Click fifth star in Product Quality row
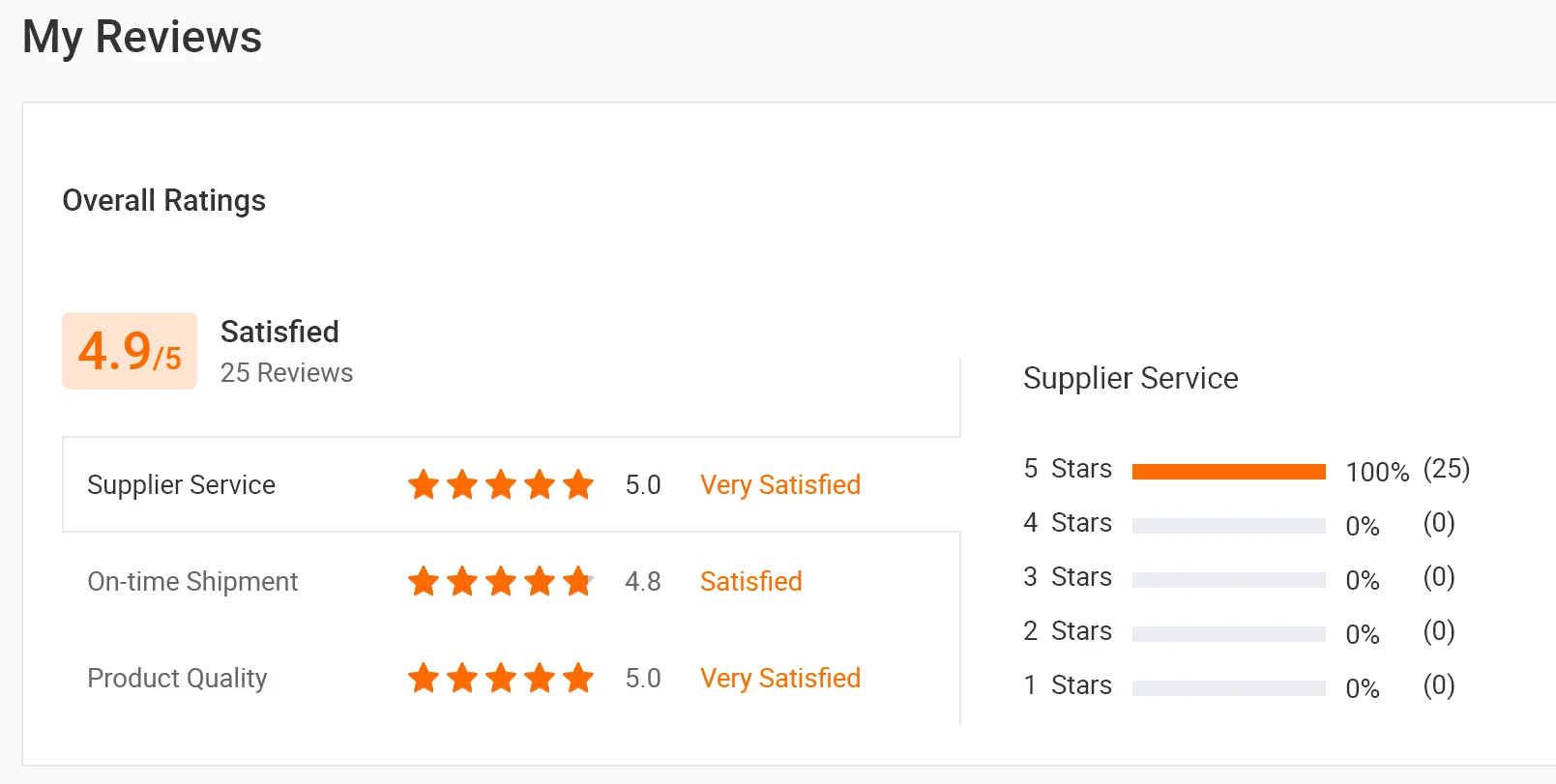The height and width of the screenshot is (784, 1556). click(578, 678)
